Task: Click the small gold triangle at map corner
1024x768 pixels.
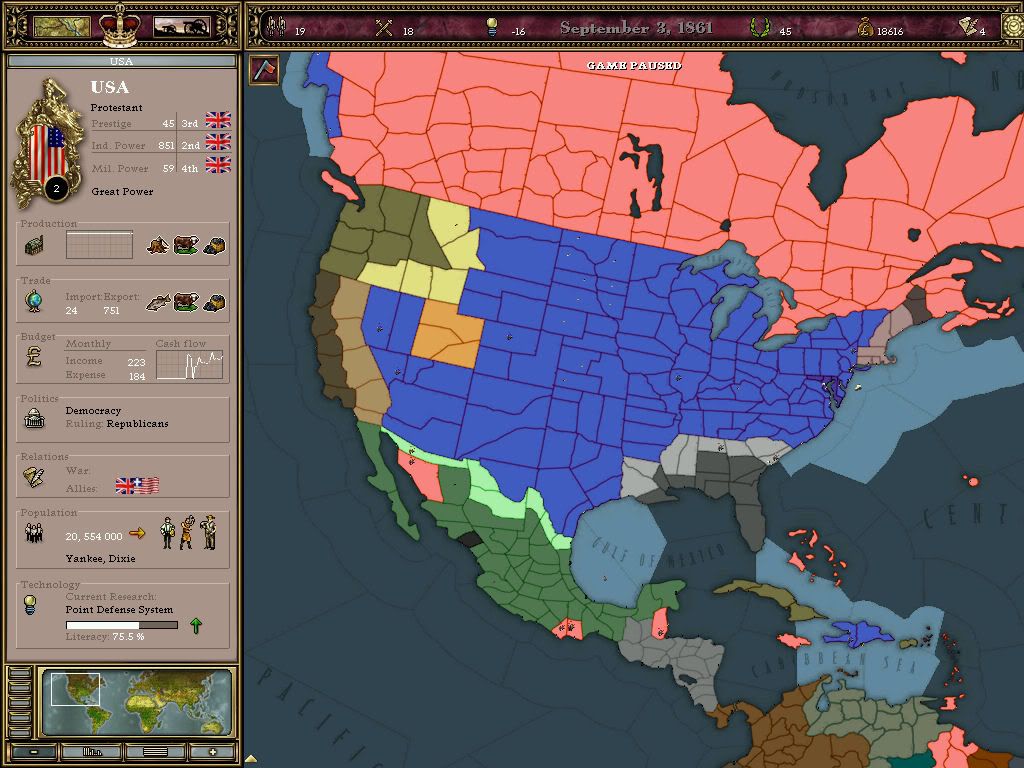Action: [251, 759]
